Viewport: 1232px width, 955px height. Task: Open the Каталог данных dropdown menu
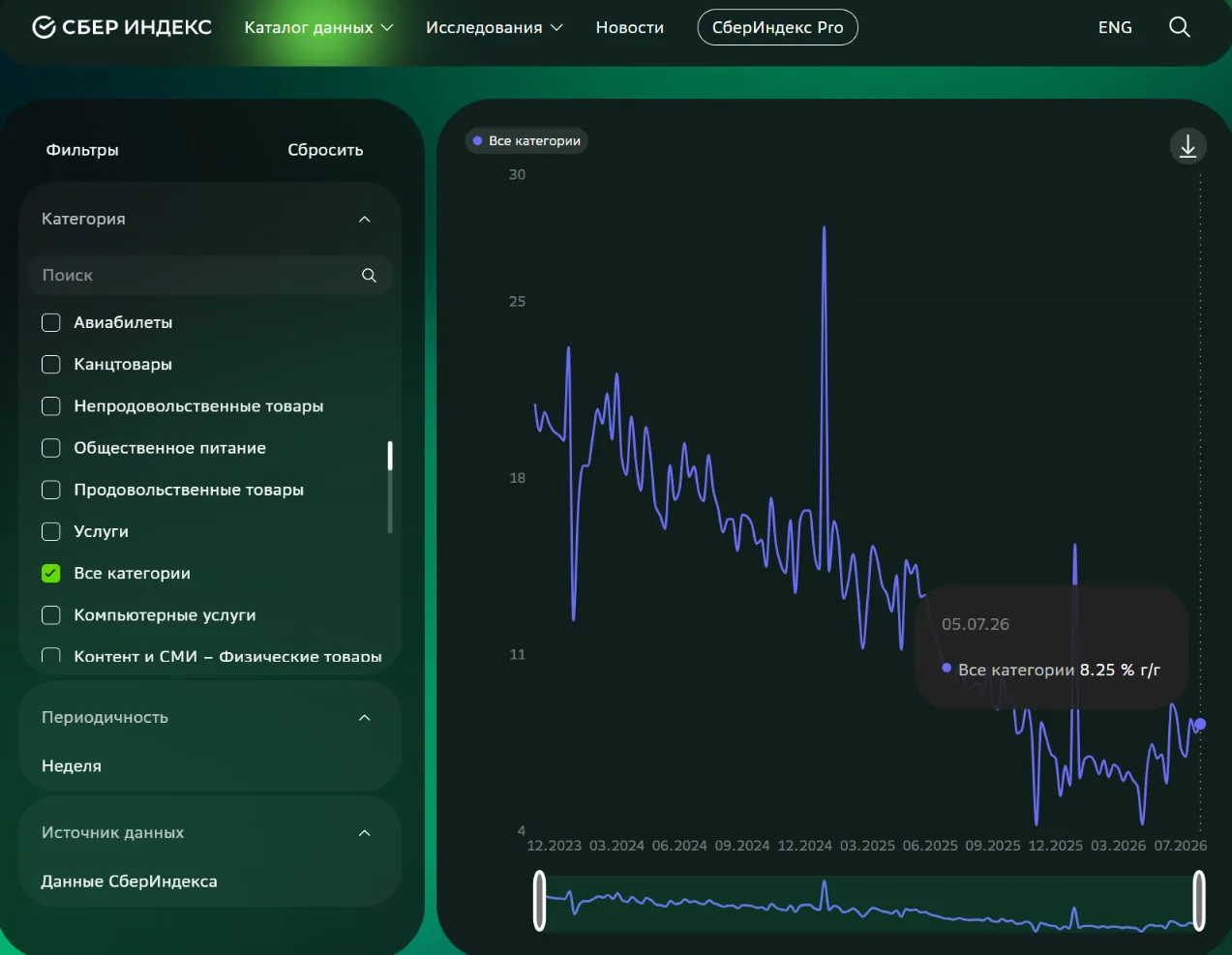click(x=318, y=27)
